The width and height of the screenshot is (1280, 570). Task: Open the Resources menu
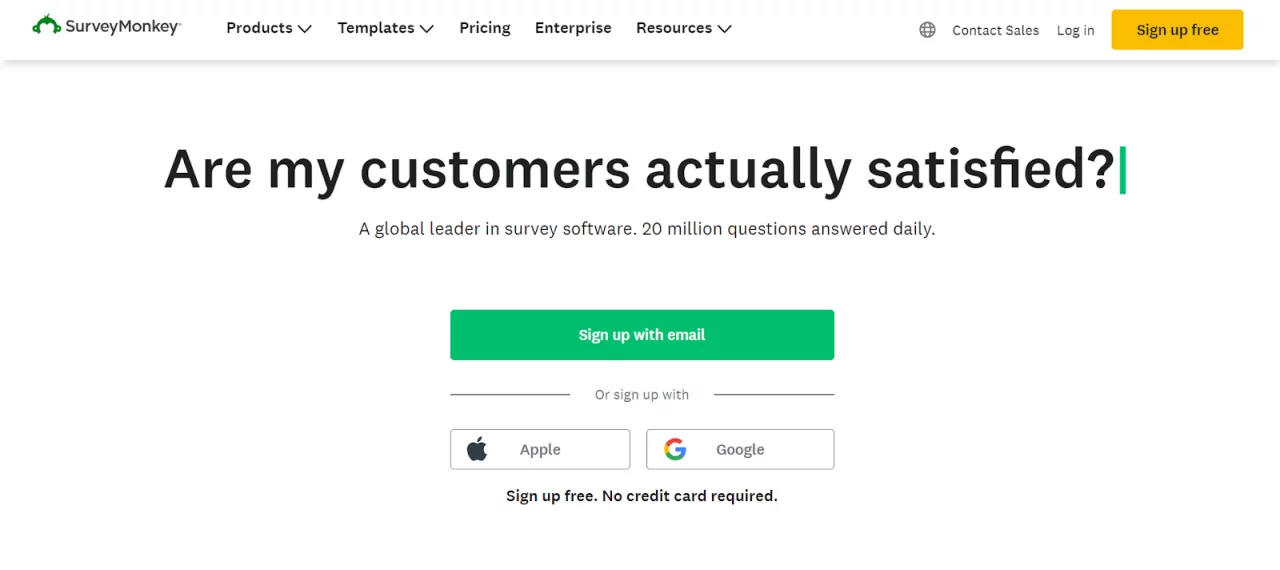tap(674, 28)
